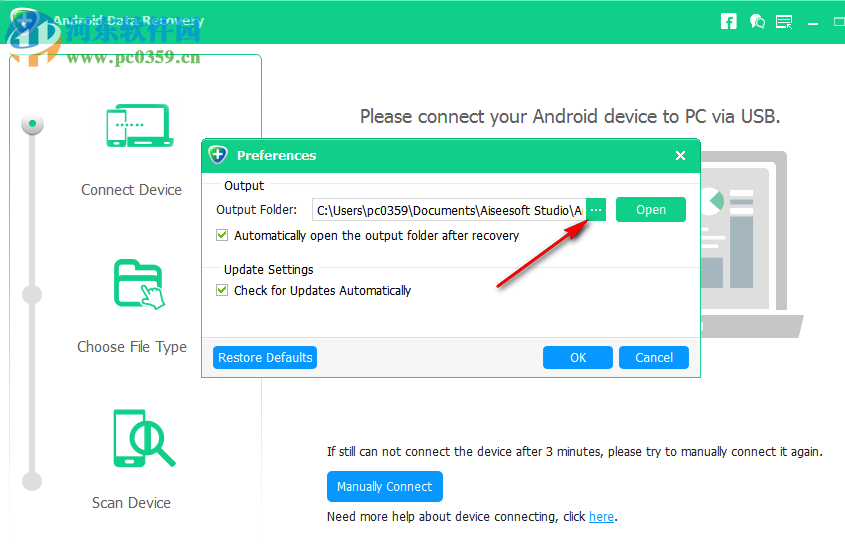Minimize the Android Data Recovery window
This screenshot has width=845, height=554.
tap(813, 23)
